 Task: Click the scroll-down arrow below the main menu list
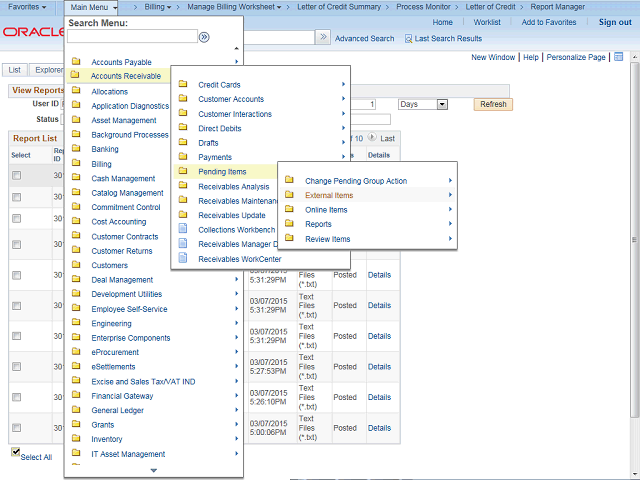(x=153, y=470)
